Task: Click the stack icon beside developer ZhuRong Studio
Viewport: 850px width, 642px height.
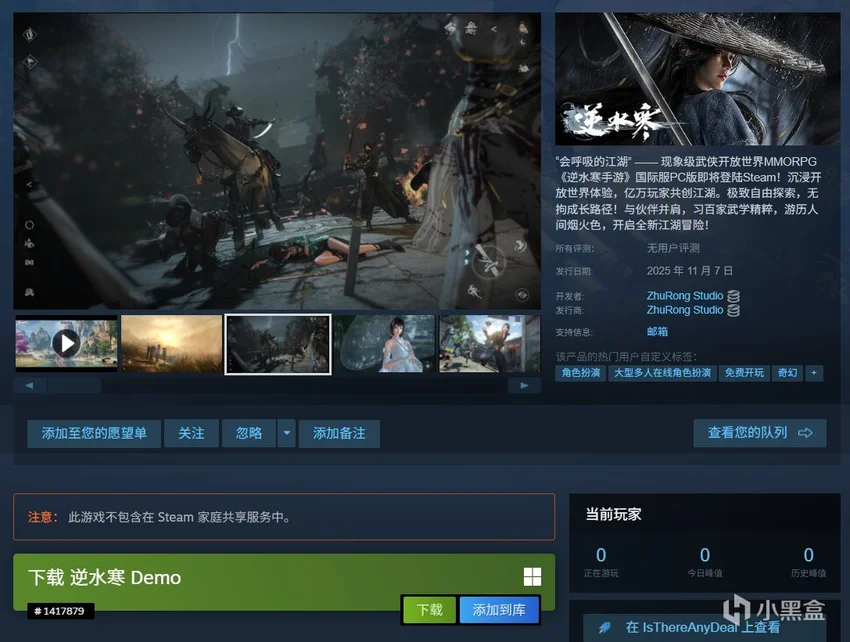Action: (x=734, y=296)
